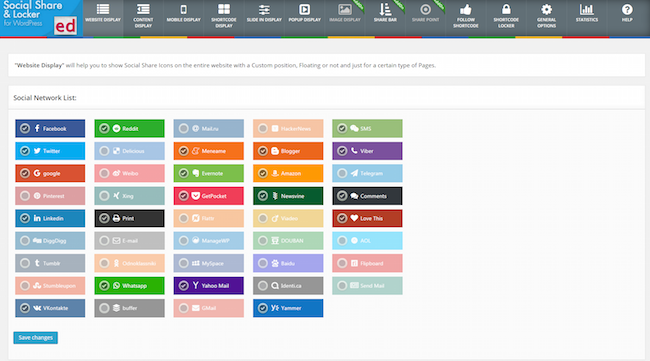Enable the AOL network checkbox

pos(342,240)
